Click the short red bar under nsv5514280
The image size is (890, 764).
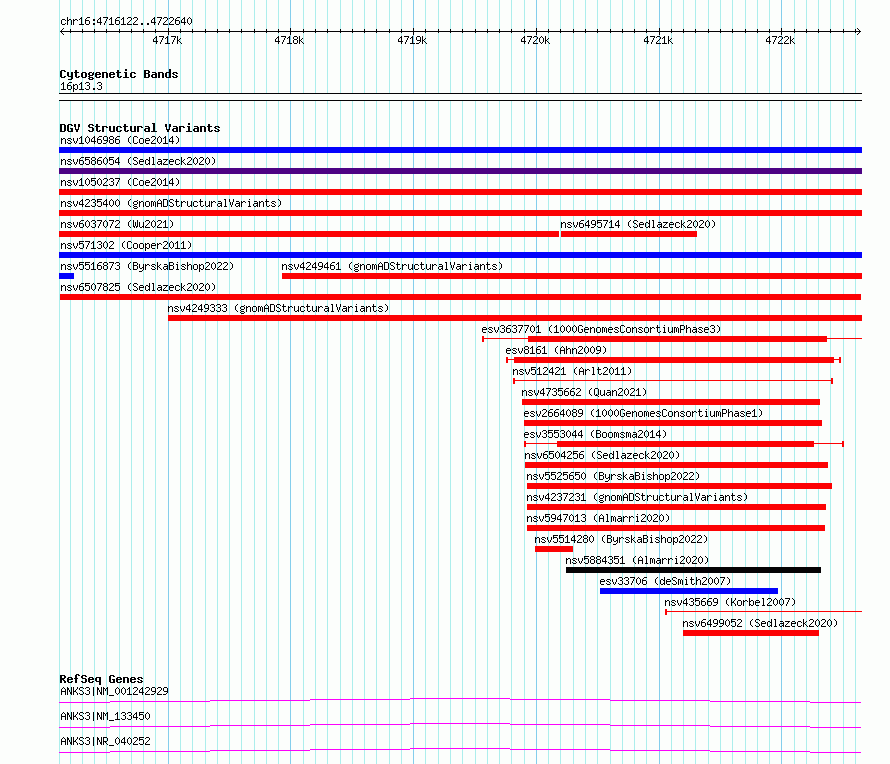pos(553,549)
